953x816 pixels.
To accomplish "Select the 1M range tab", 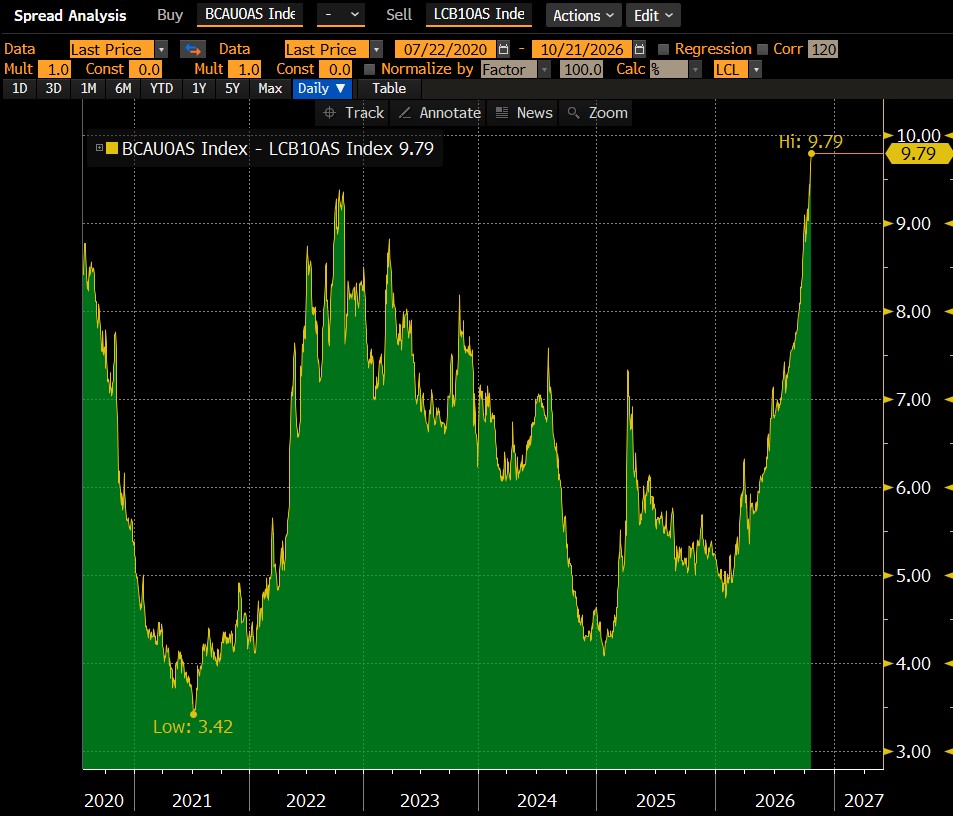I will [x=89, y=89].
